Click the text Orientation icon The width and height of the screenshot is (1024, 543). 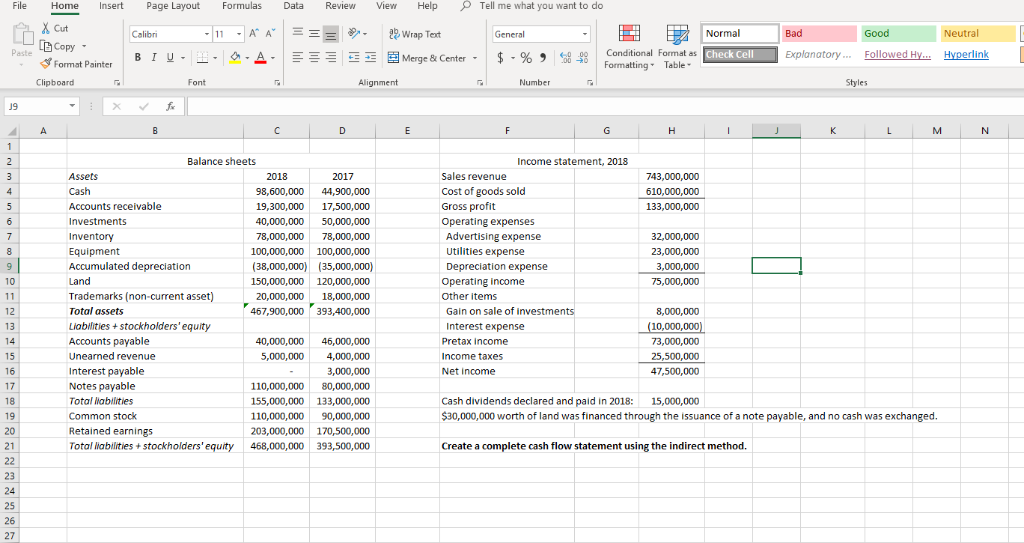click(x=353, y=33)
